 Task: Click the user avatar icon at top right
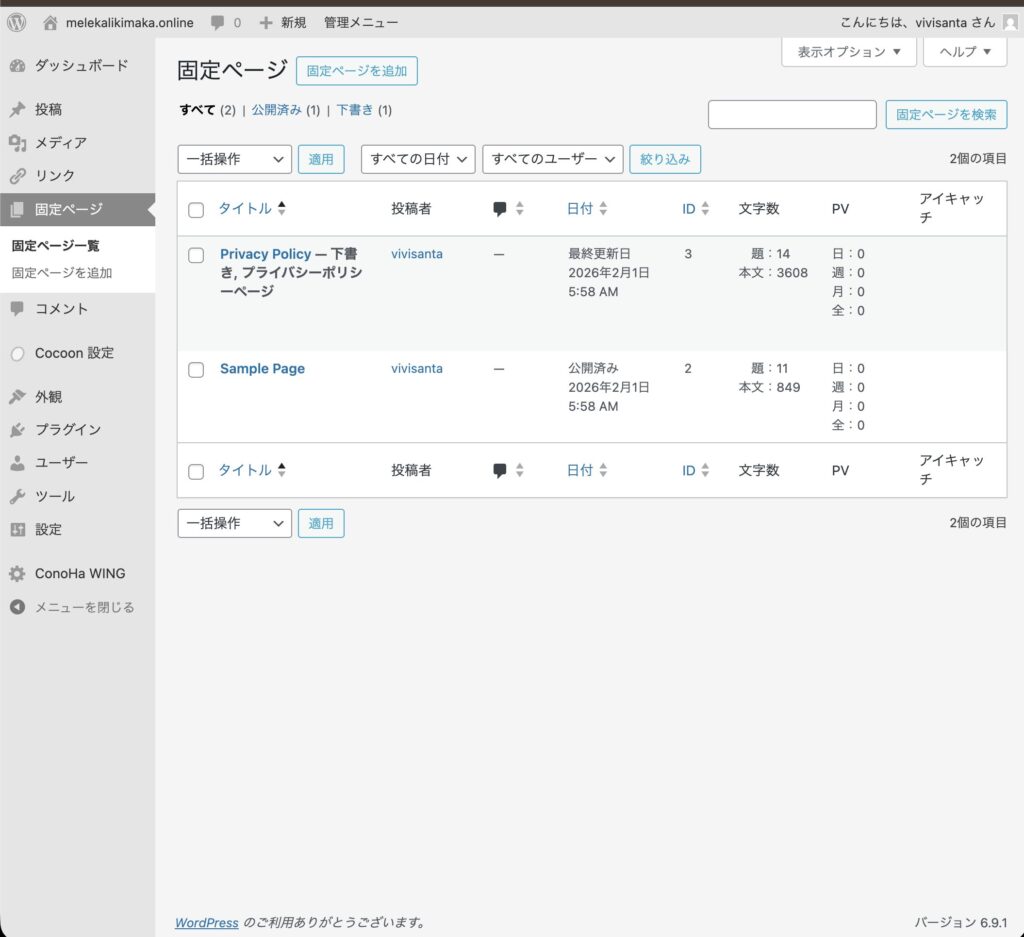point(1010,22)
